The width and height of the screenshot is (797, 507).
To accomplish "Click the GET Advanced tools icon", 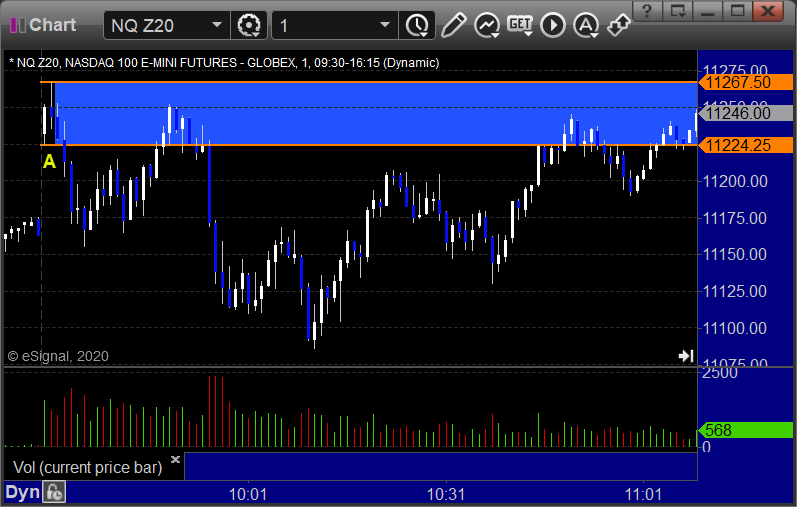I will coord(520,25).
